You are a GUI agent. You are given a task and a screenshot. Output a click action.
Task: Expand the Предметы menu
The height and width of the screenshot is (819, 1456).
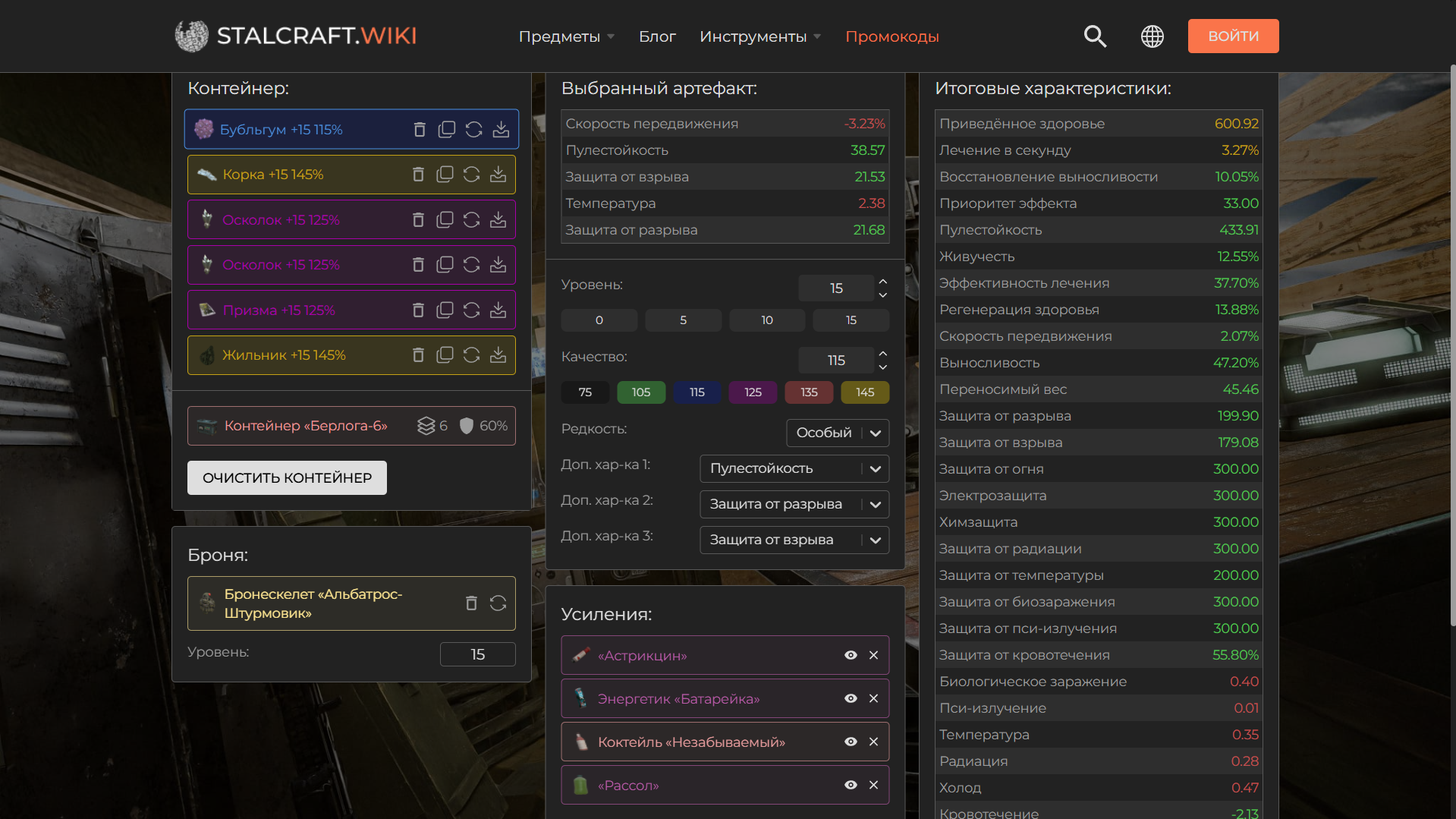[567, 36]
